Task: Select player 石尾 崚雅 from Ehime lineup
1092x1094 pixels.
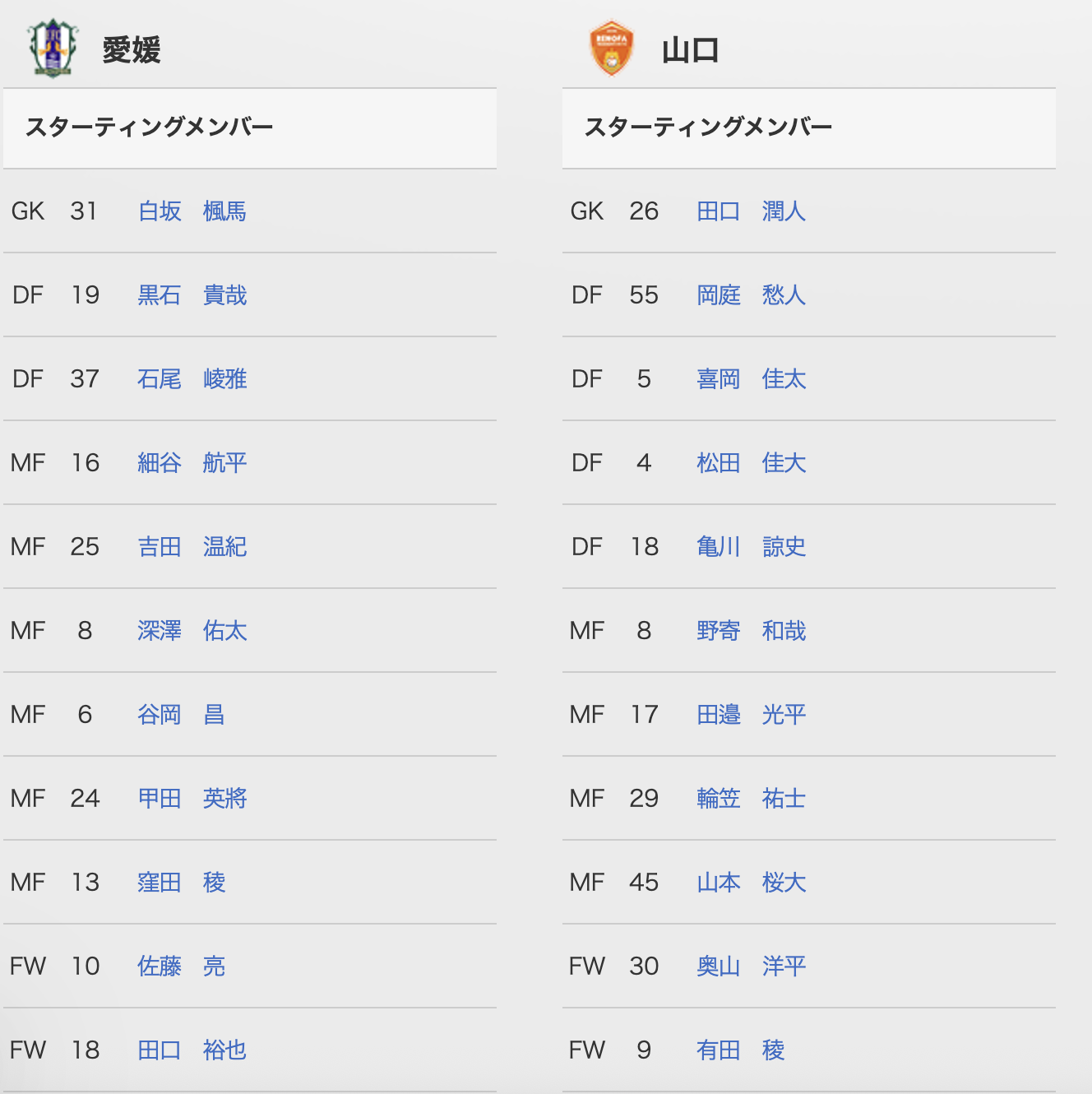Action: 192,379
